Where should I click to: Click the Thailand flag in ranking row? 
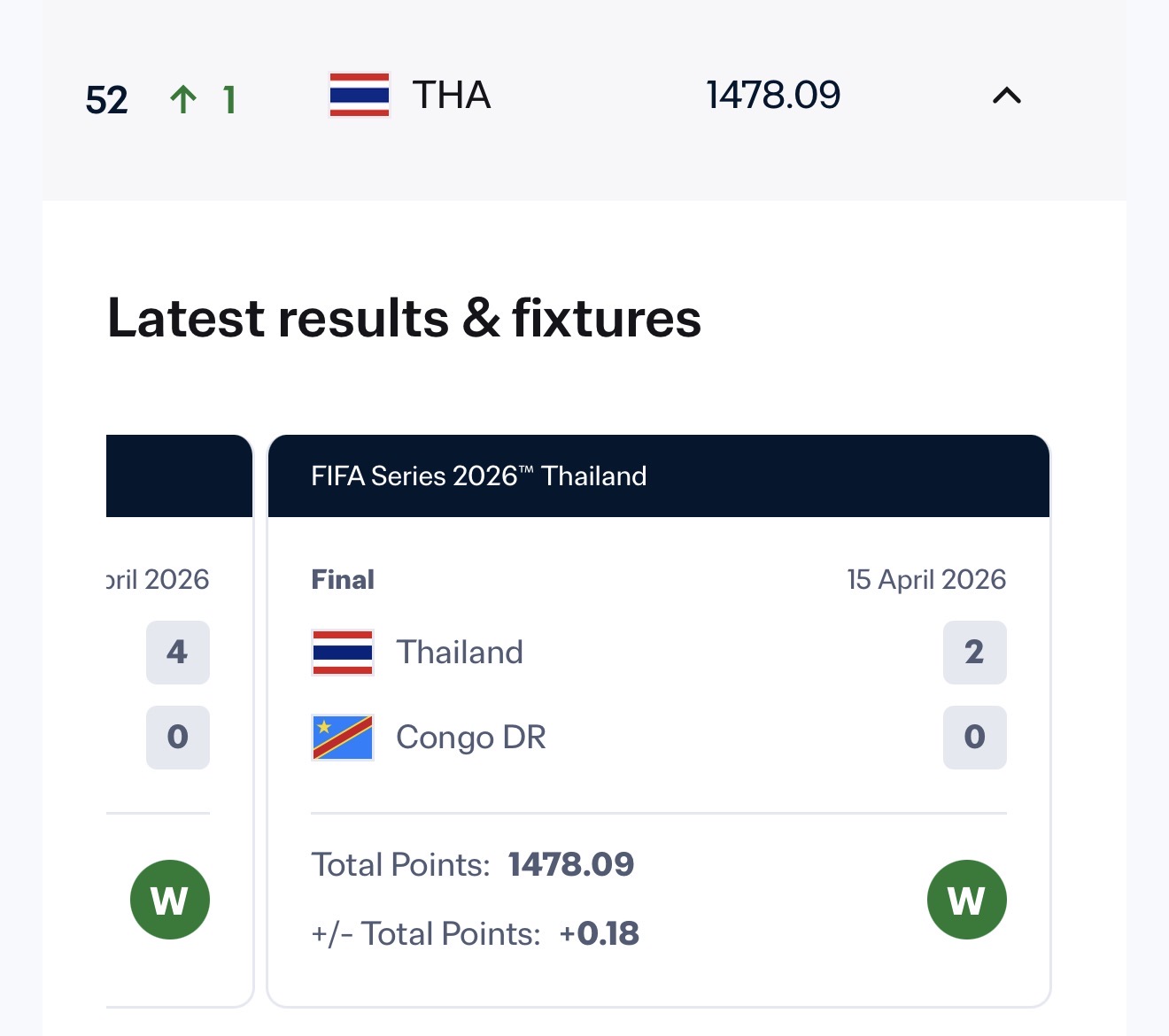[x=359, y=96]
